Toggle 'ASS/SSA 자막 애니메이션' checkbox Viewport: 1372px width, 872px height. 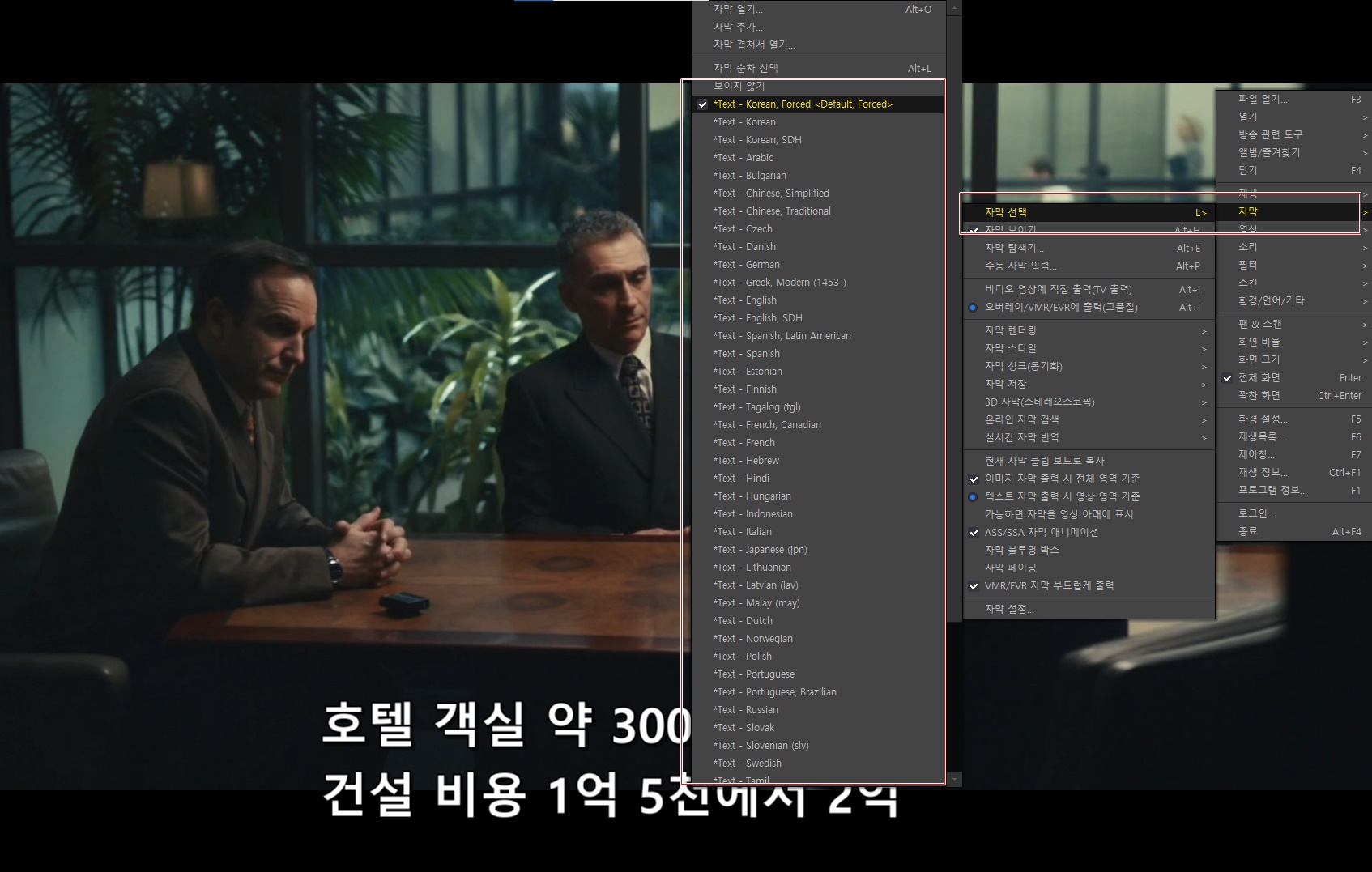(1089, 532)
